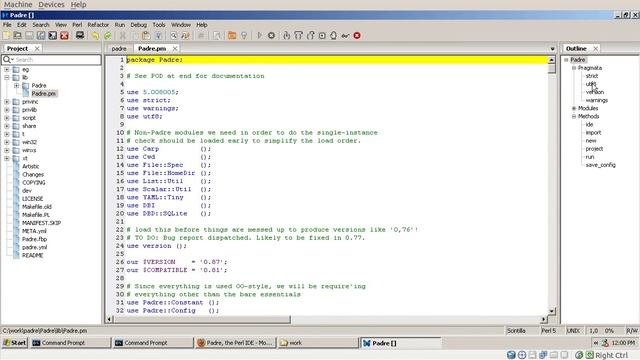Open the Debug menu
This screenshot has width=640, height=360.
coord(139,25)
